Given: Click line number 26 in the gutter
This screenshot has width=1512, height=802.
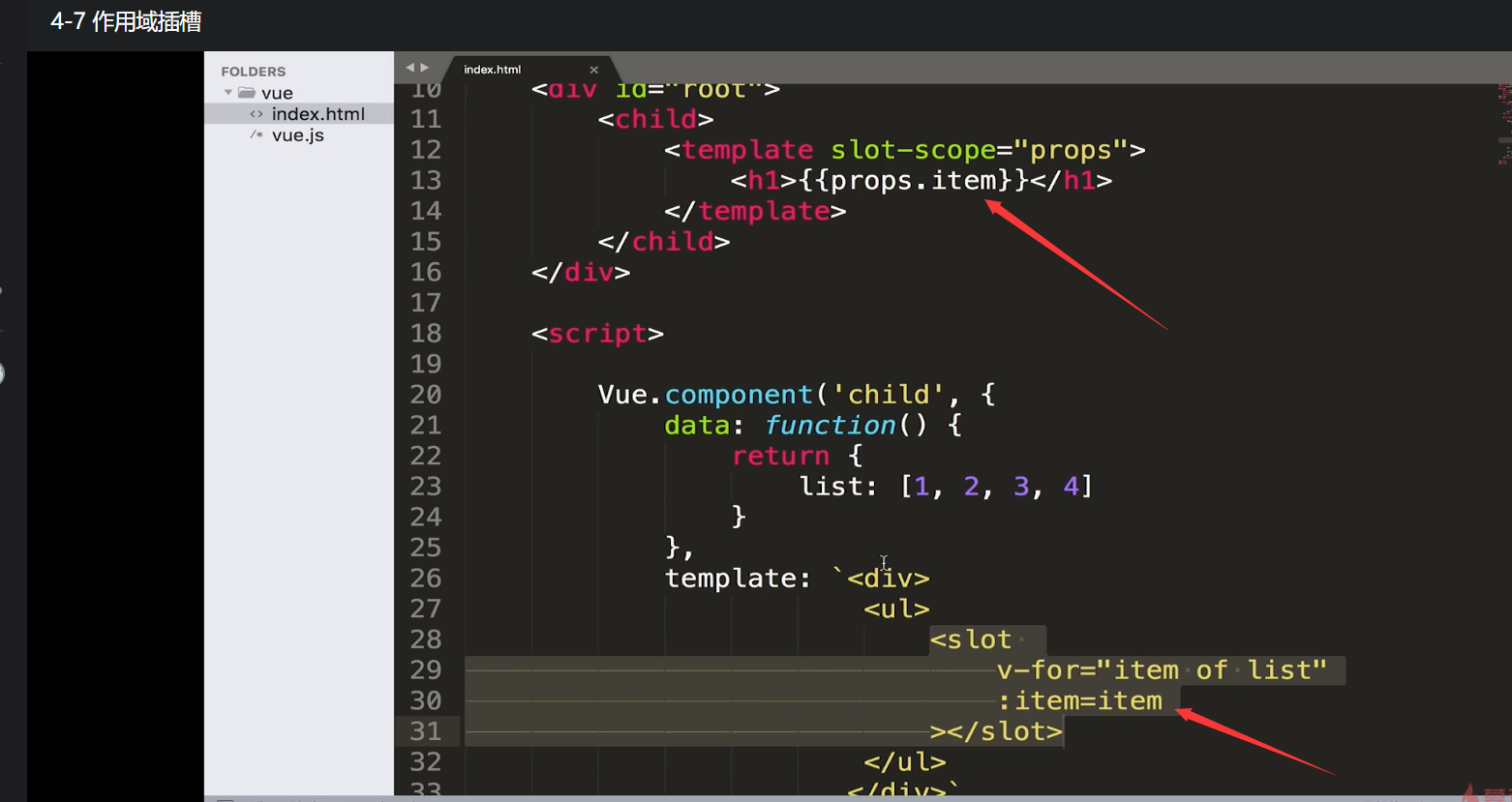Looking at the screenshot, I should (x=426, y=579).
